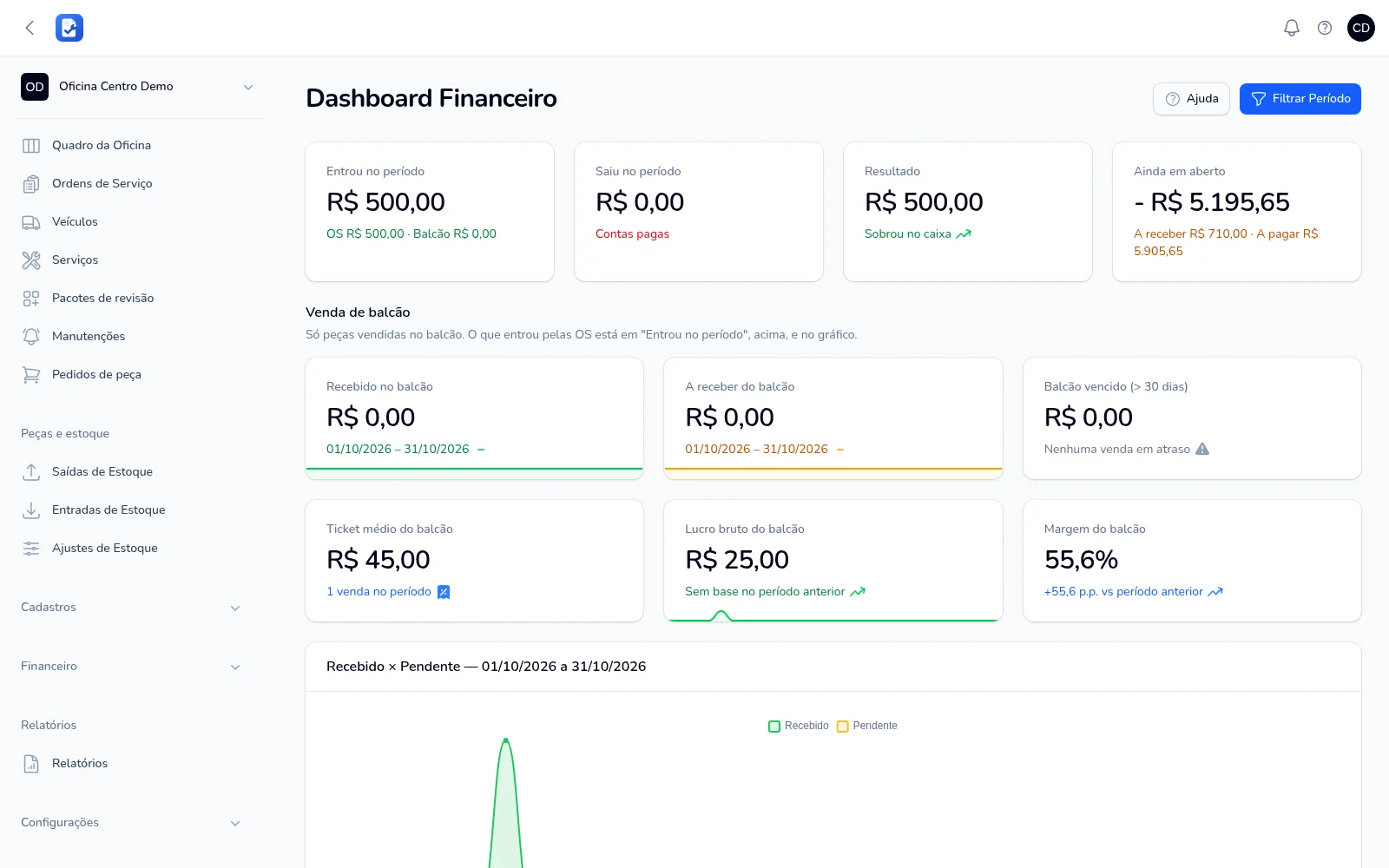1389x868 pixels.
Task: Click the Pedidos de peça cart icon
Action: 31,375
